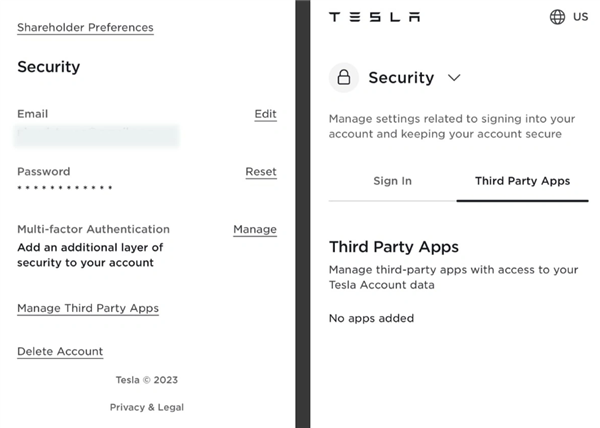600x428 pixels.
Task: Select the US region label
Action: [580, 17]
